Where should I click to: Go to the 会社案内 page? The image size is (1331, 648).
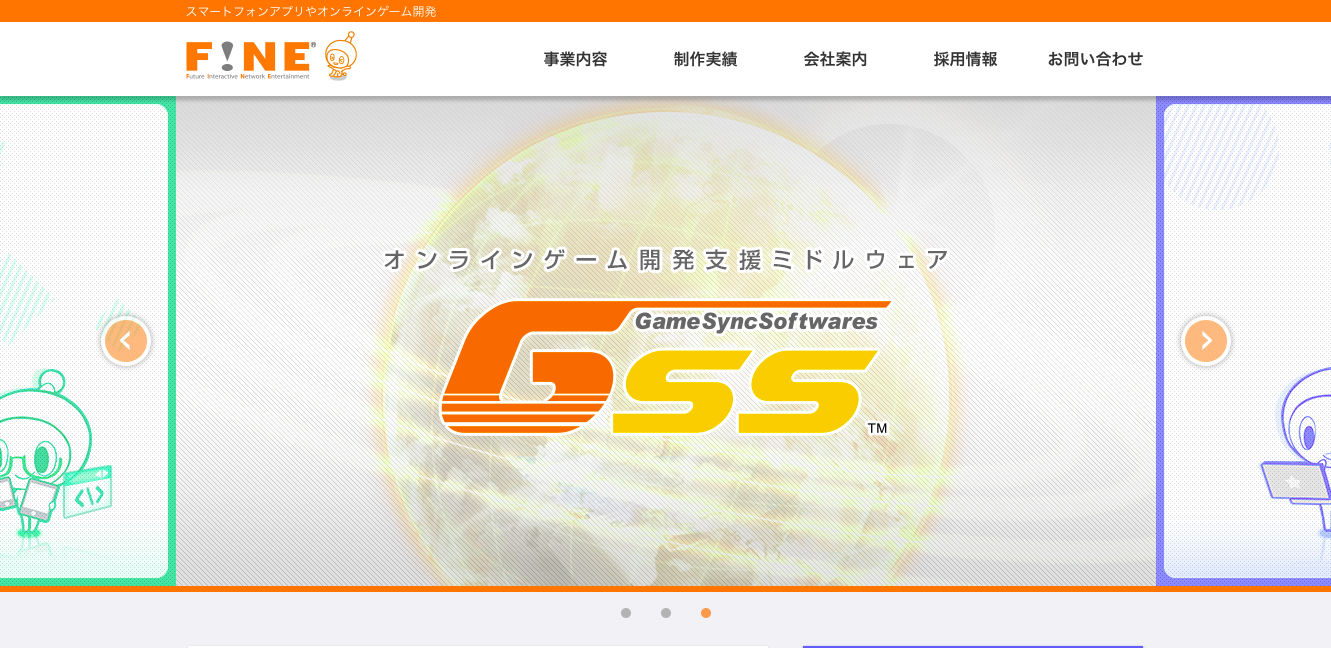point(835,59)
